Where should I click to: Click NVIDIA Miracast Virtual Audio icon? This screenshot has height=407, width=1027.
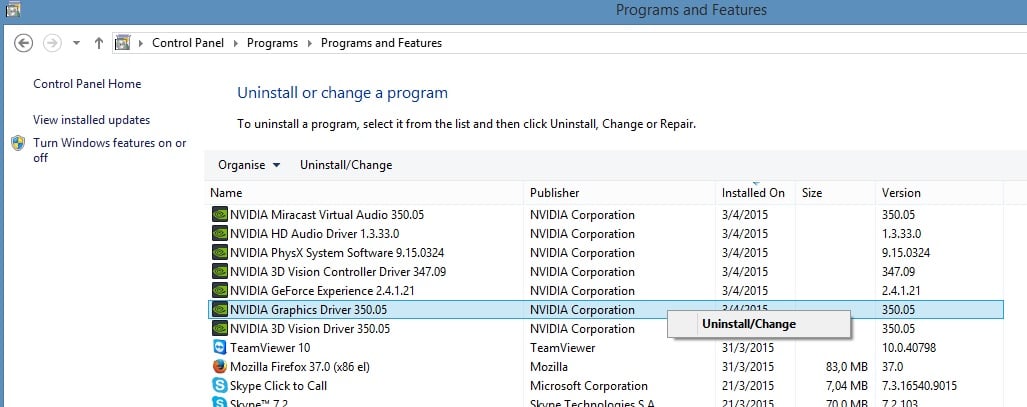[x=220, y=214]
